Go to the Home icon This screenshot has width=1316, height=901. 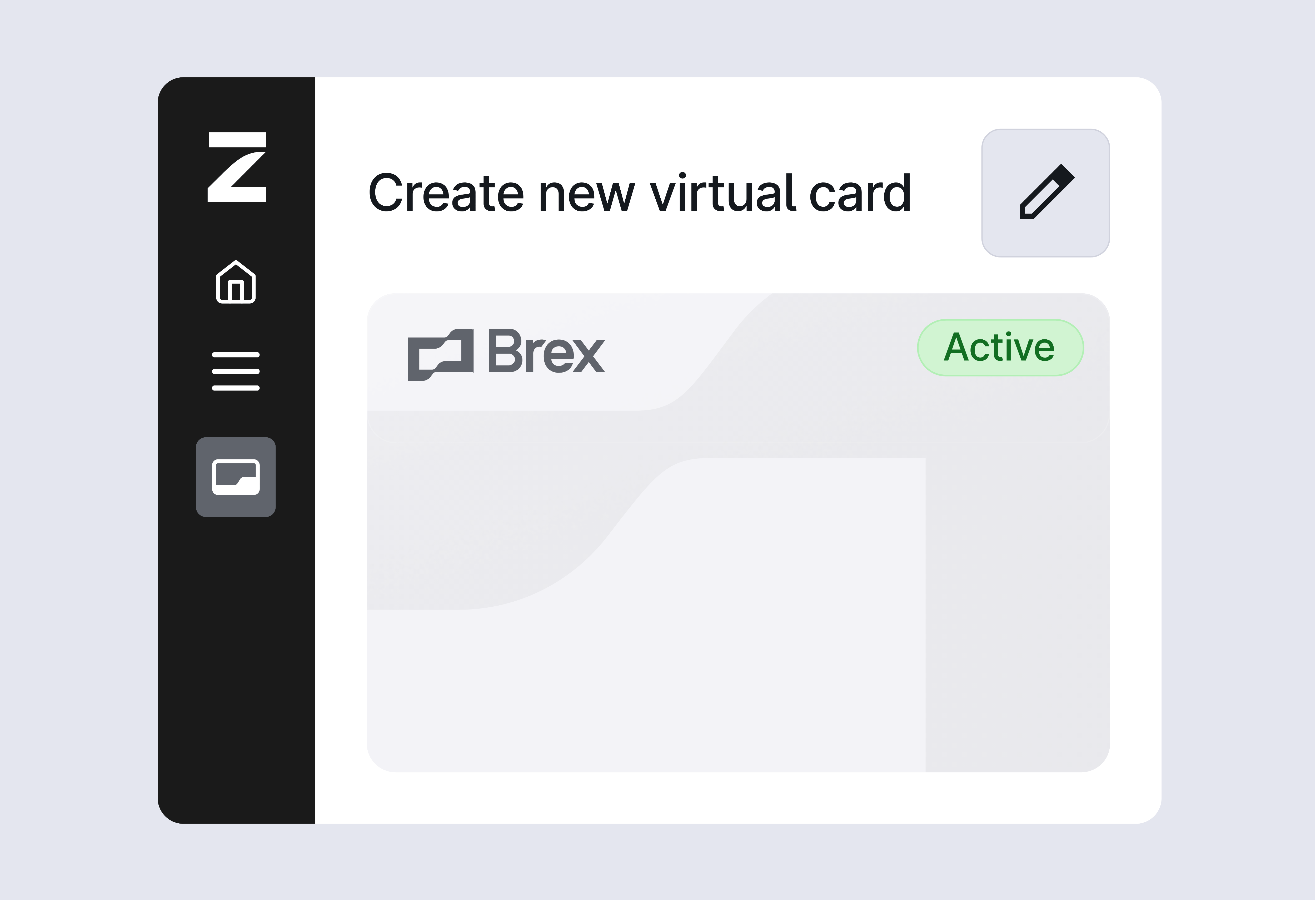(236, 282)
